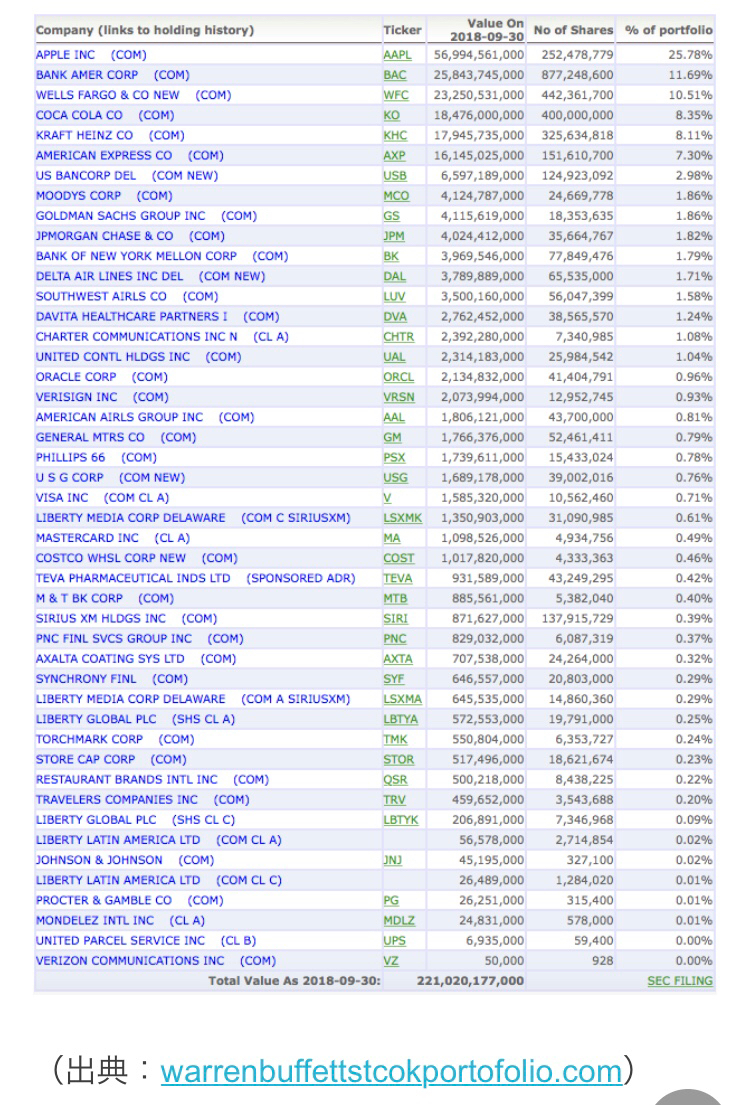743x1105 pixels.
Task: Open the VISA INC company link
Action: coord(102,498)
